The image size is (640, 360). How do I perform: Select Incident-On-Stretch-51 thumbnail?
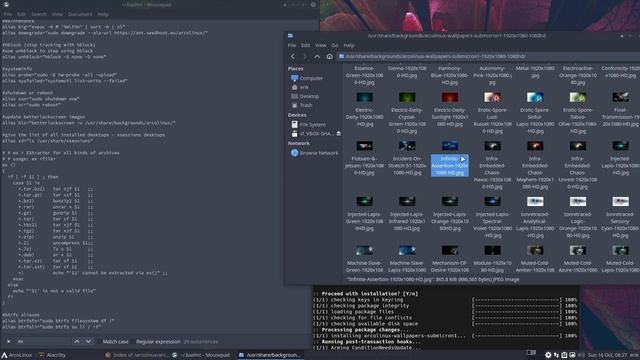coord(407,146)
